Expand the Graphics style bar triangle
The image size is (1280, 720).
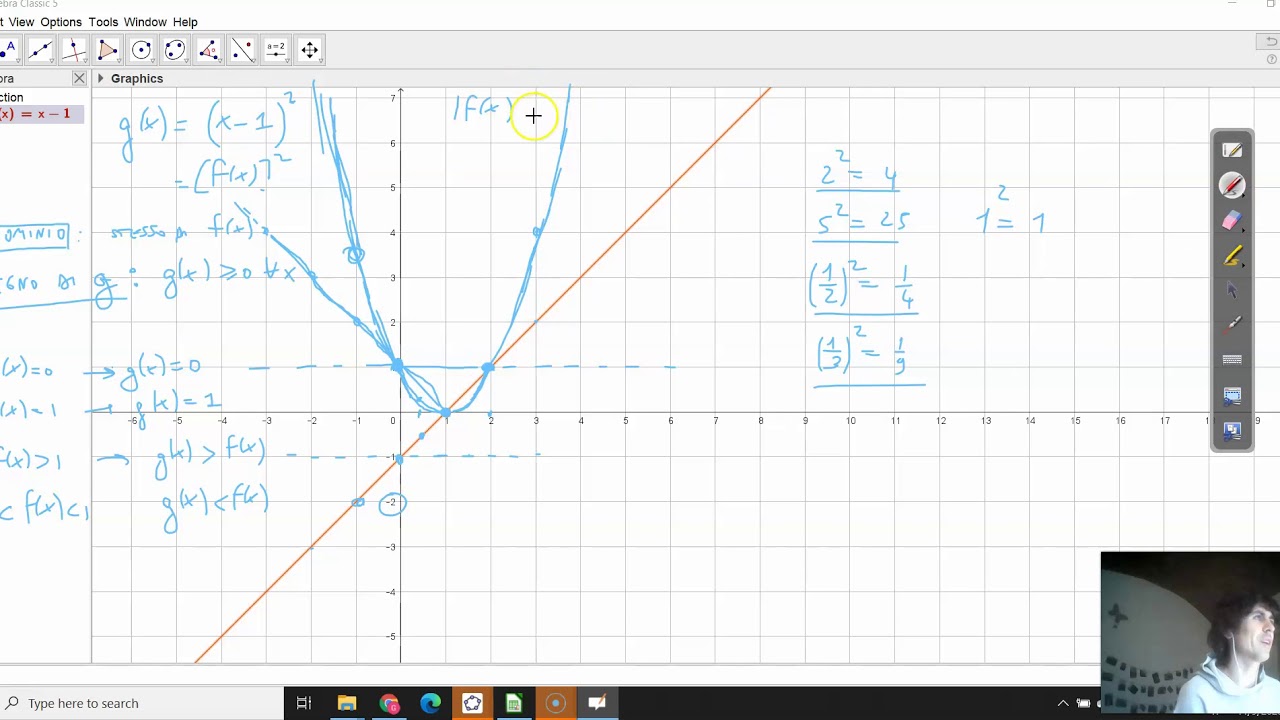[100, 78]
